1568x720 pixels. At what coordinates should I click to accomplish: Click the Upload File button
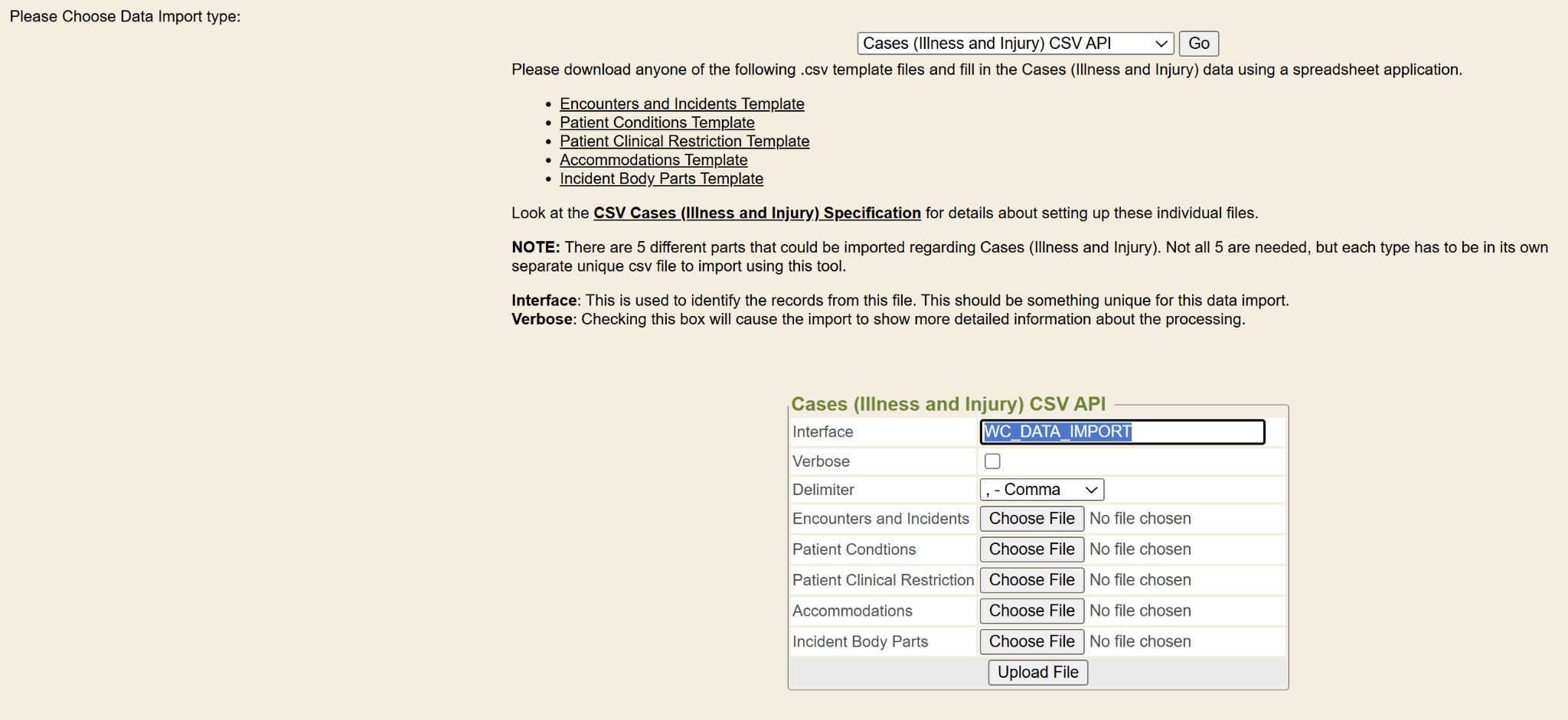point(1037,673)
